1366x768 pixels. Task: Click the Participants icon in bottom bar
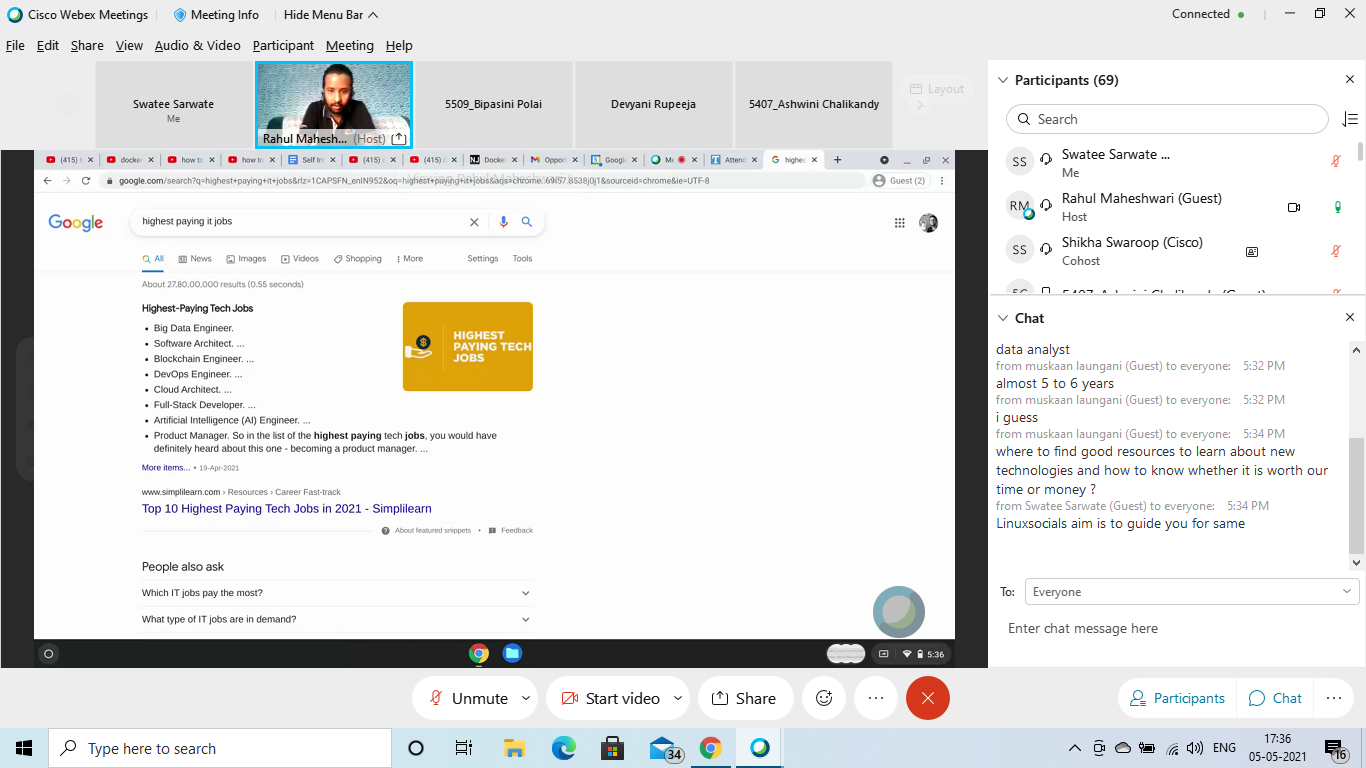click(1139, 698)
